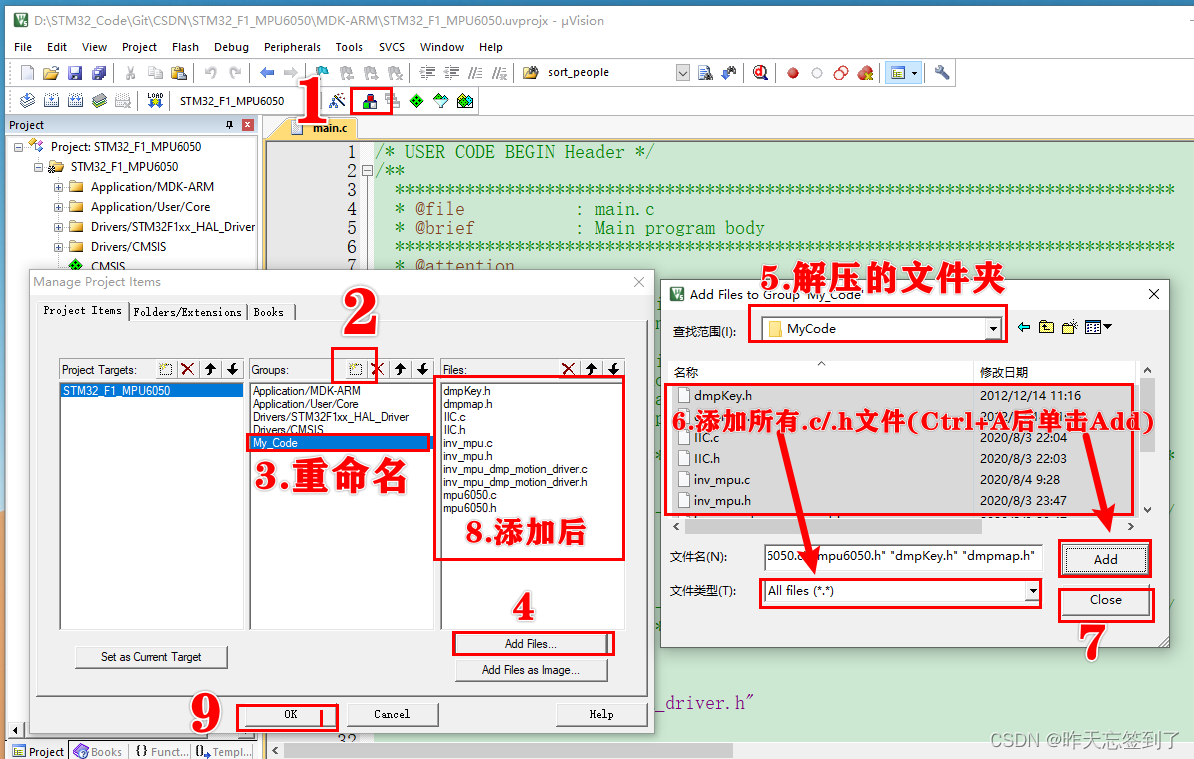This screenshot has height=759, width=1194.
Task: Click Set as Current Target button
Action: (x=151, y=657)
